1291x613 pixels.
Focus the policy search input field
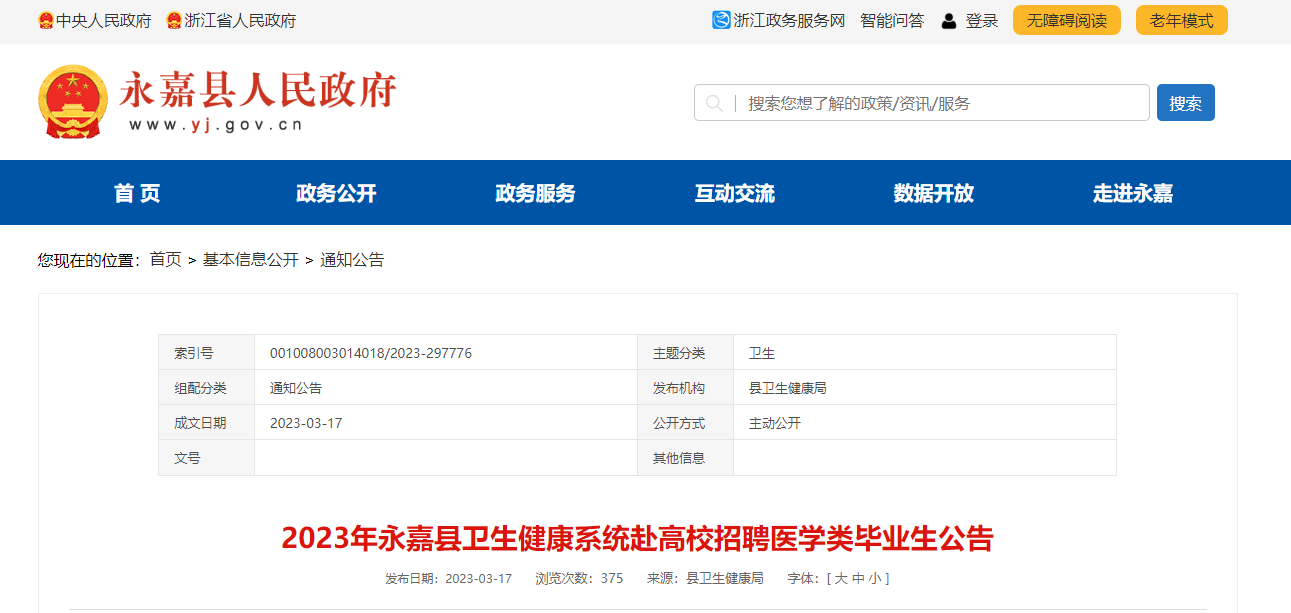[x=940, y=103]
